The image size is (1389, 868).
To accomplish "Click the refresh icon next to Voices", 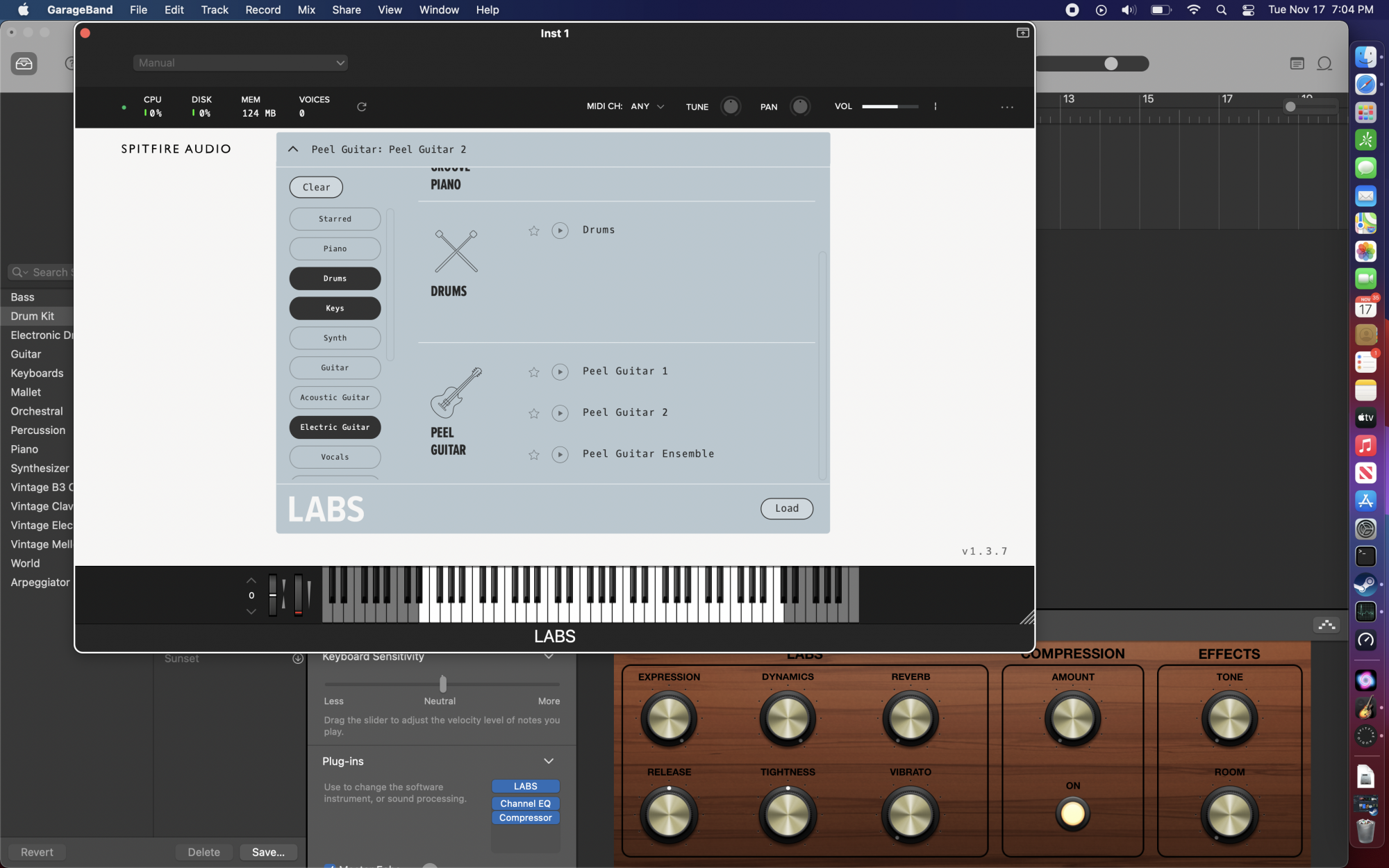I will coord(361,107).
